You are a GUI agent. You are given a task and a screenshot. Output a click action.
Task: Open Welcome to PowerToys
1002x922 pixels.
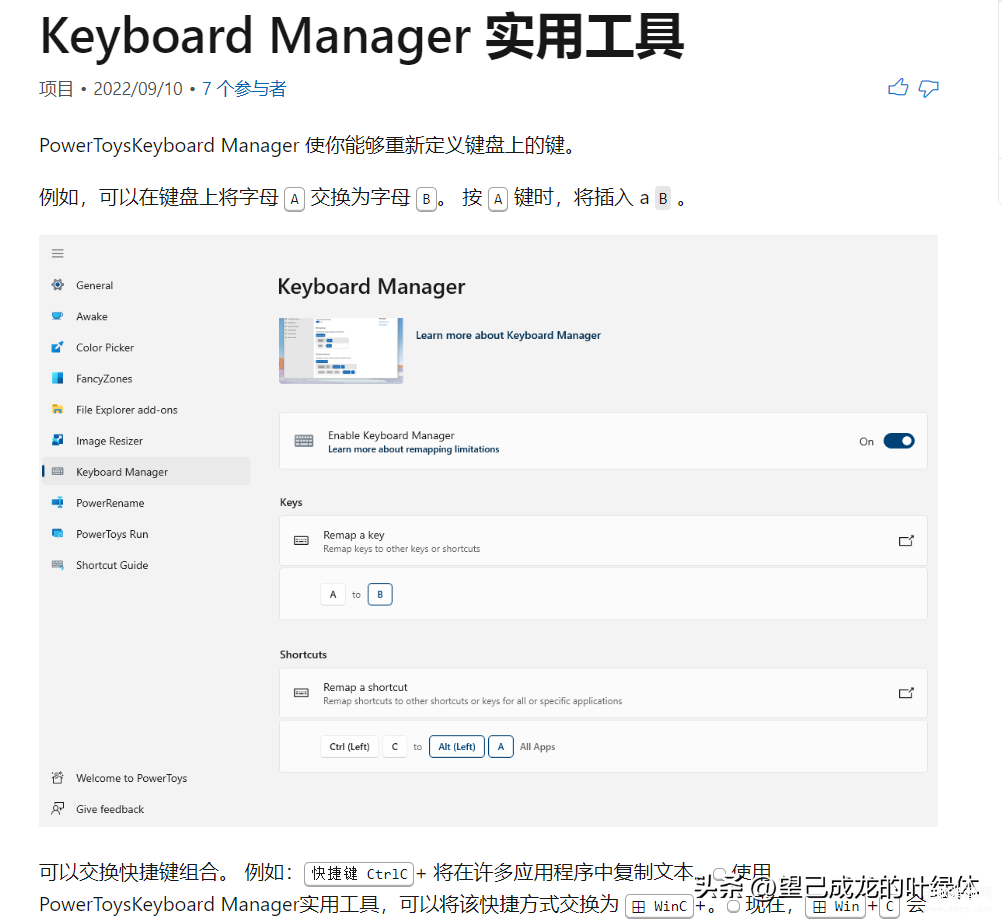coord(132,778)
